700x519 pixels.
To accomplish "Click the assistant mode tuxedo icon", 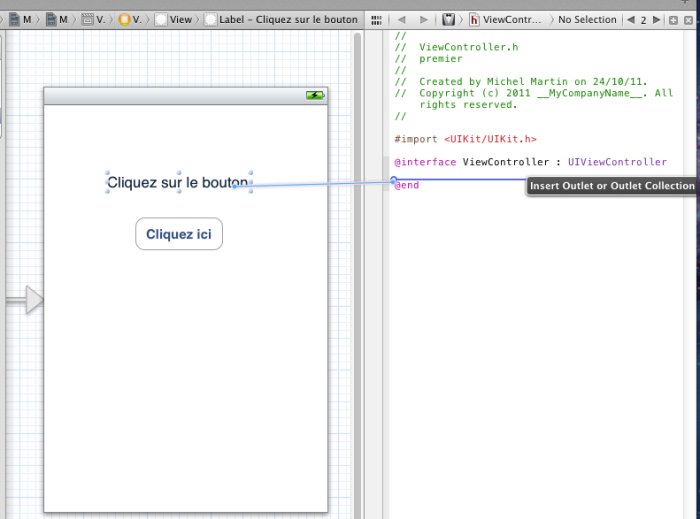I will coord(449,19).
